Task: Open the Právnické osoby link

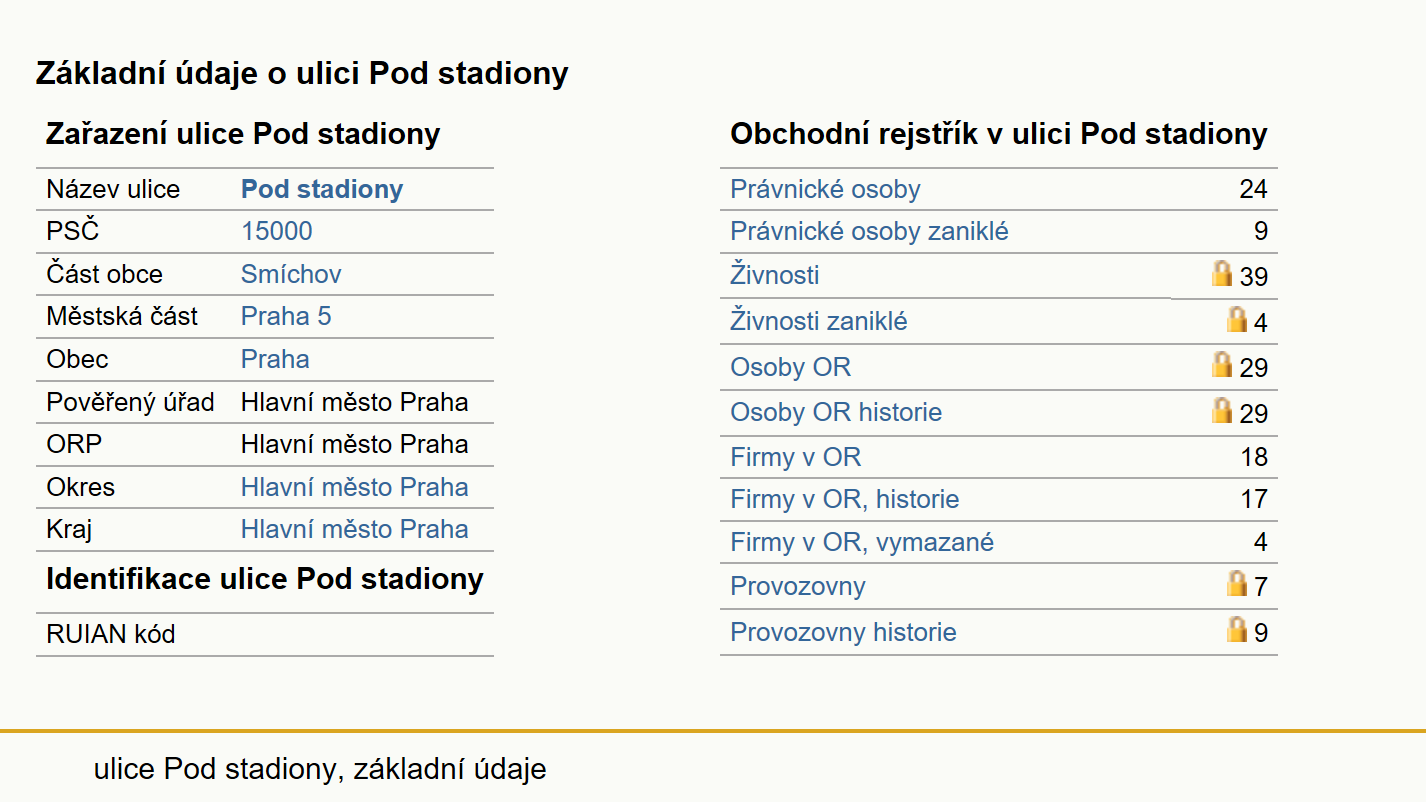Action: coord(825,190)
